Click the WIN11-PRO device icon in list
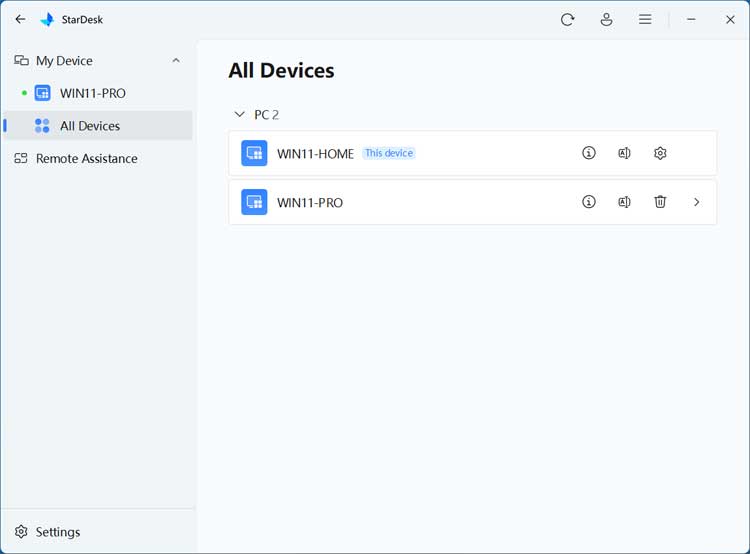 (x=254, y=202)
